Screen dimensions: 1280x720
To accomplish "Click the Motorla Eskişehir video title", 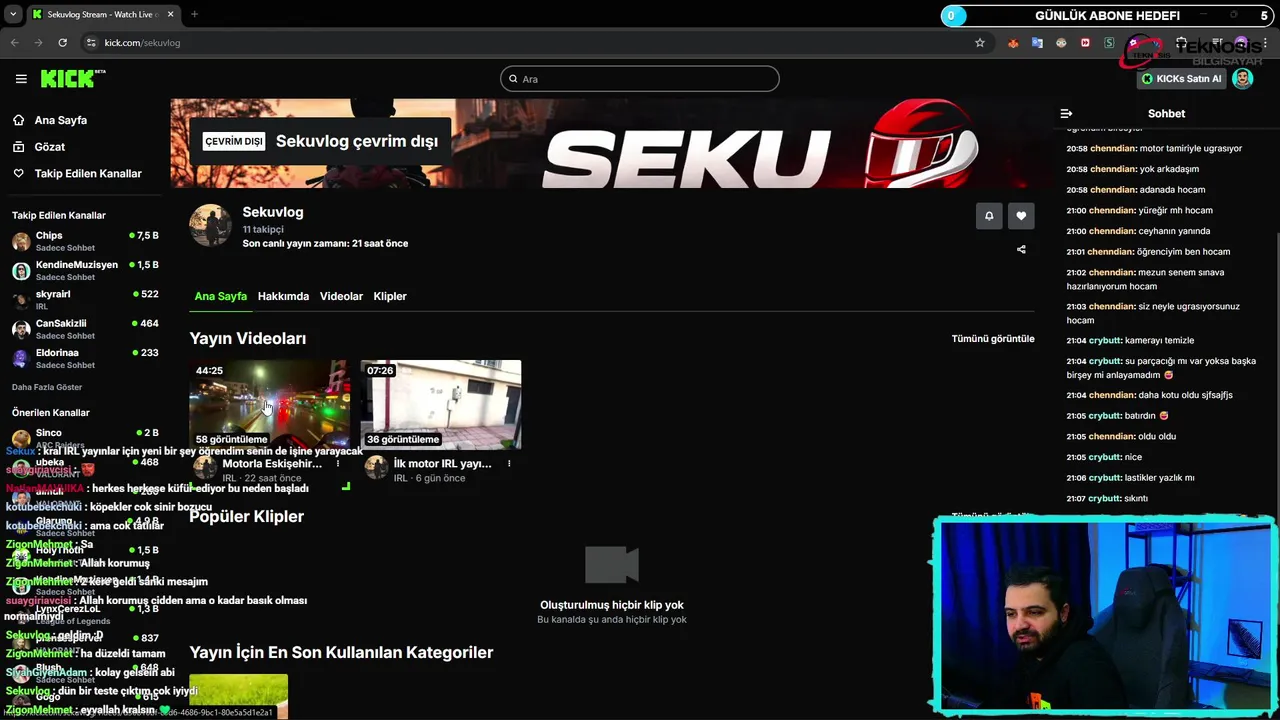I will pos(272,464).
